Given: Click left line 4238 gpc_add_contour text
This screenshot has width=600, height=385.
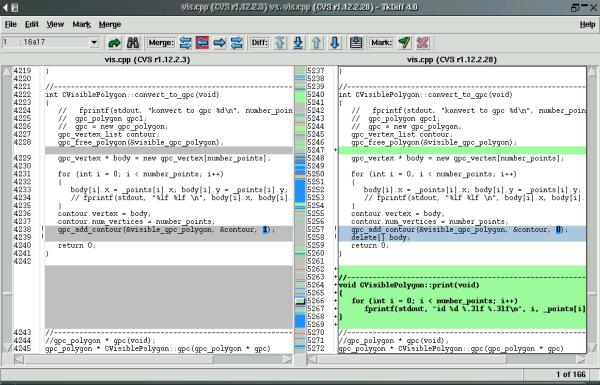Looking at the screenshot, I should click(x=166, y=230).
